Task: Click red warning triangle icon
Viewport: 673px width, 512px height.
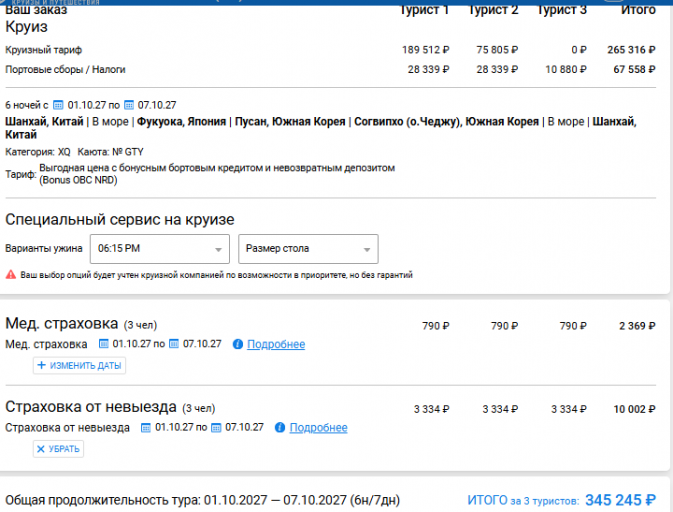Action: point(11,275)
